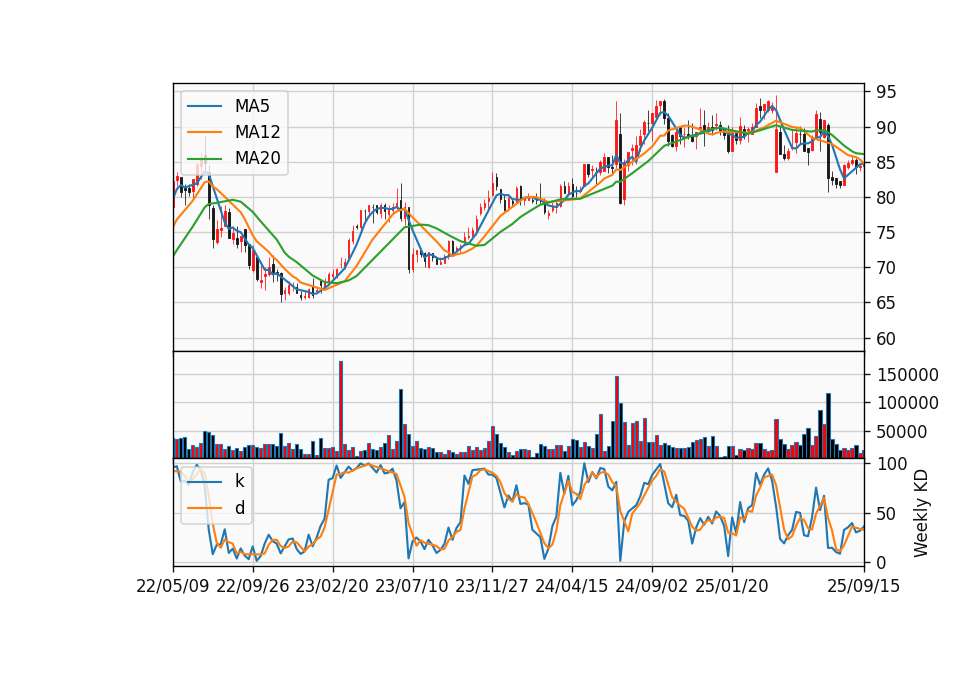Click the 23/07/10 date label
The image size is (960, 690).
[412, 586]
